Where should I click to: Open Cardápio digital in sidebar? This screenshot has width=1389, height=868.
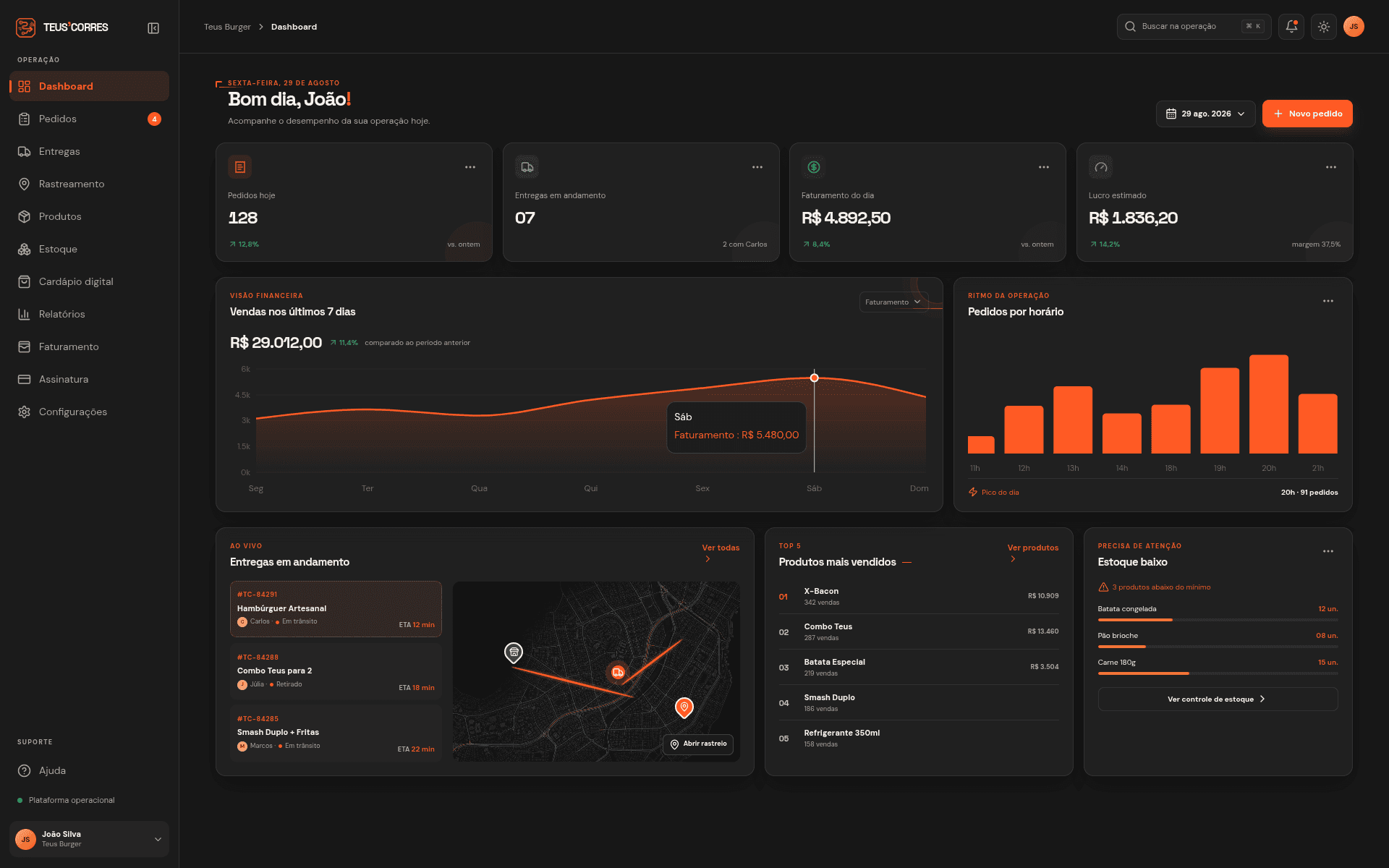[89, 281]
